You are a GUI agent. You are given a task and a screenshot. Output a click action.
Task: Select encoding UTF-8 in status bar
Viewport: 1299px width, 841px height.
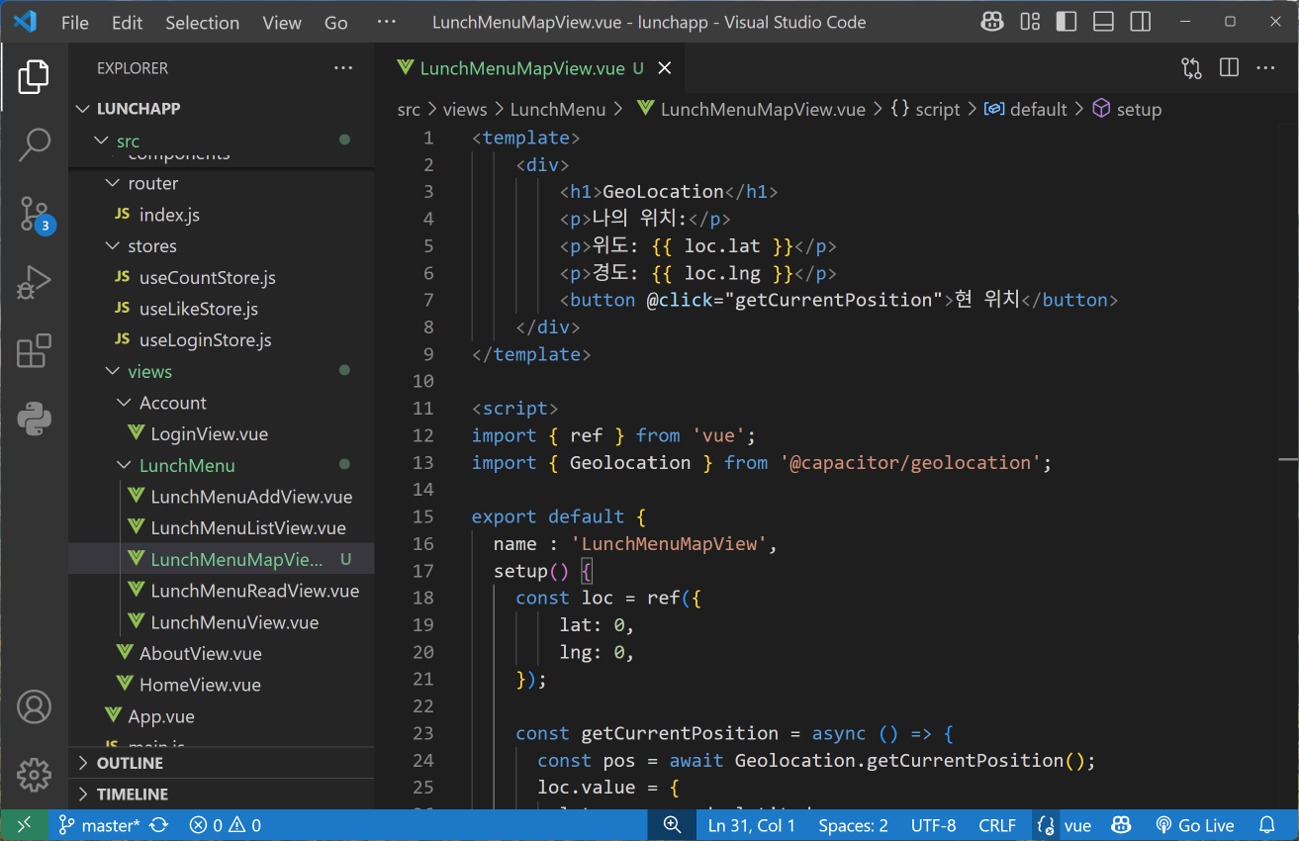click(x=933, y=825)
